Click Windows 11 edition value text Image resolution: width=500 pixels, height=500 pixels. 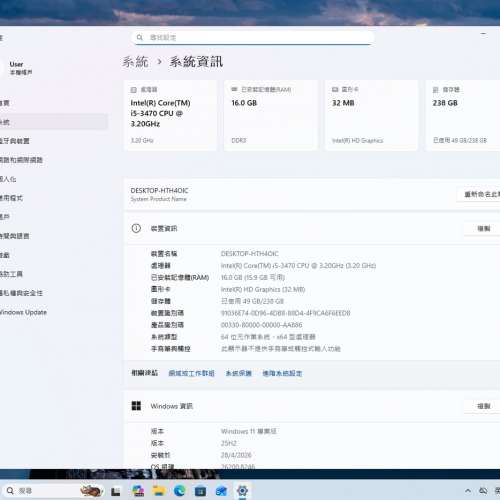tap(249, 431)
